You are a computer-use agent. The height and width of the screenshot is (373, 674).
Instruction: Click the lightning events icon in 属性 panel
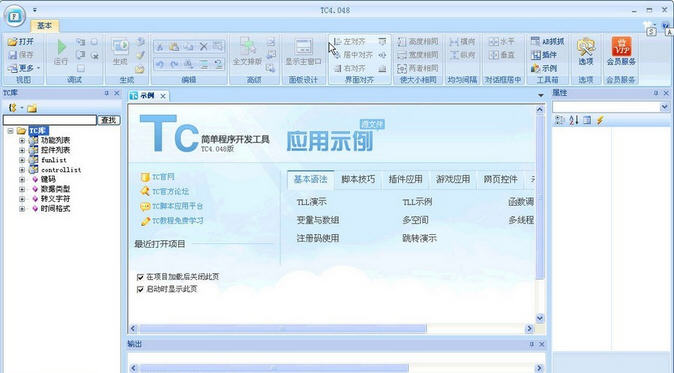click(600, 120)
